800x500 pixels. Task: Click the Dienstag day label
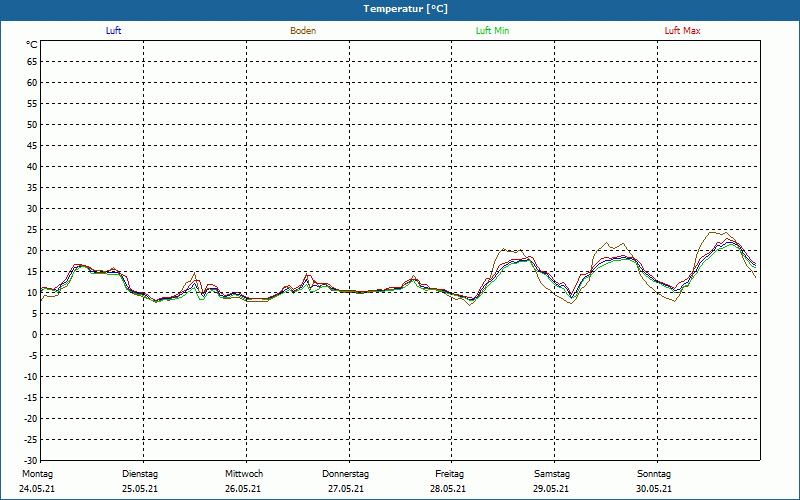(x=140, y=474)
